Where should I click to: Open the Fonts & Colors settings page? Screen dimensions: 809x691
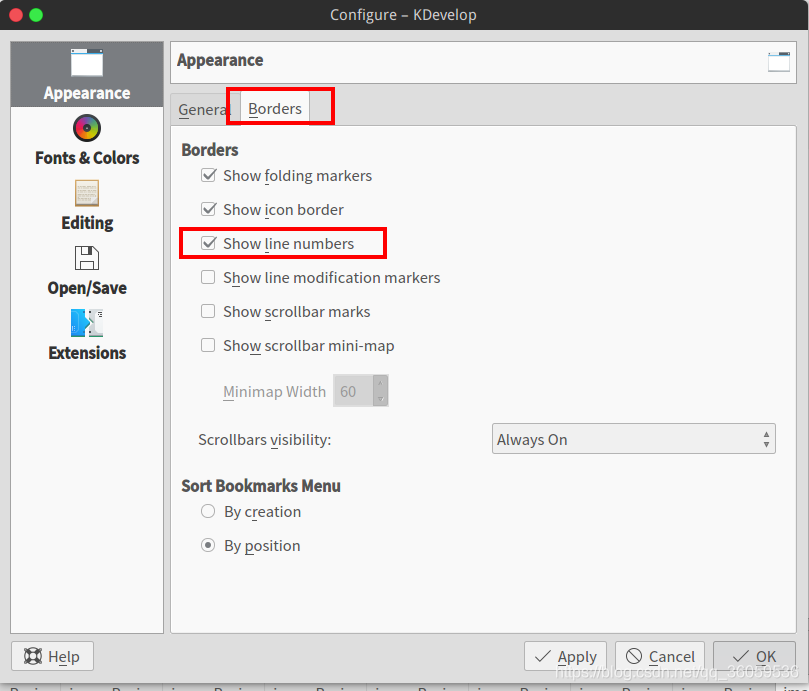pyautogui.click(x=87, y=140)
